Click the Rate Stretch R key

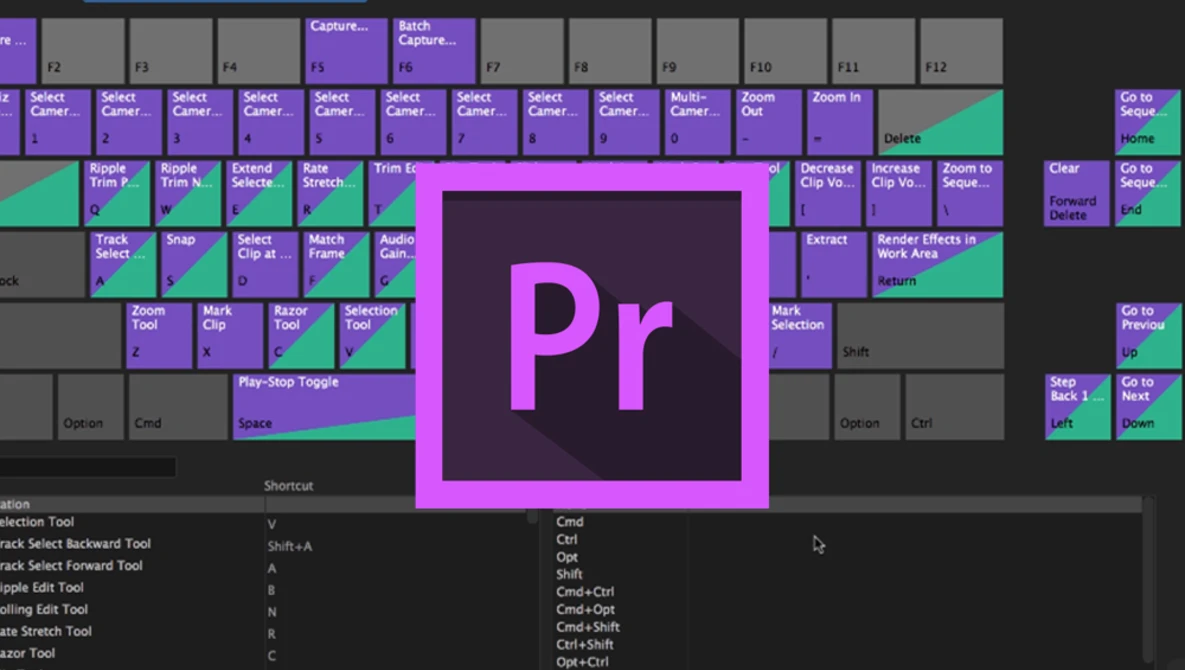330,193
